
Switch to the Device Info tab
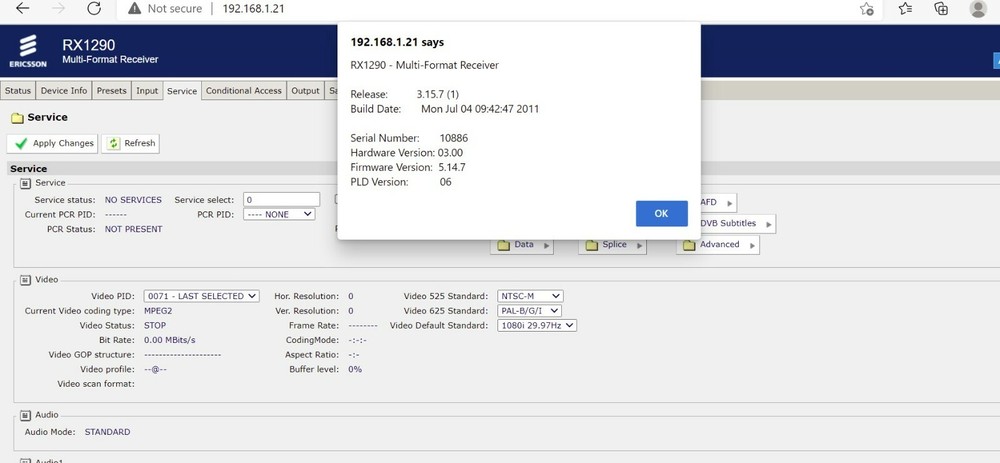pyautogui.click(x=64, y=91)
